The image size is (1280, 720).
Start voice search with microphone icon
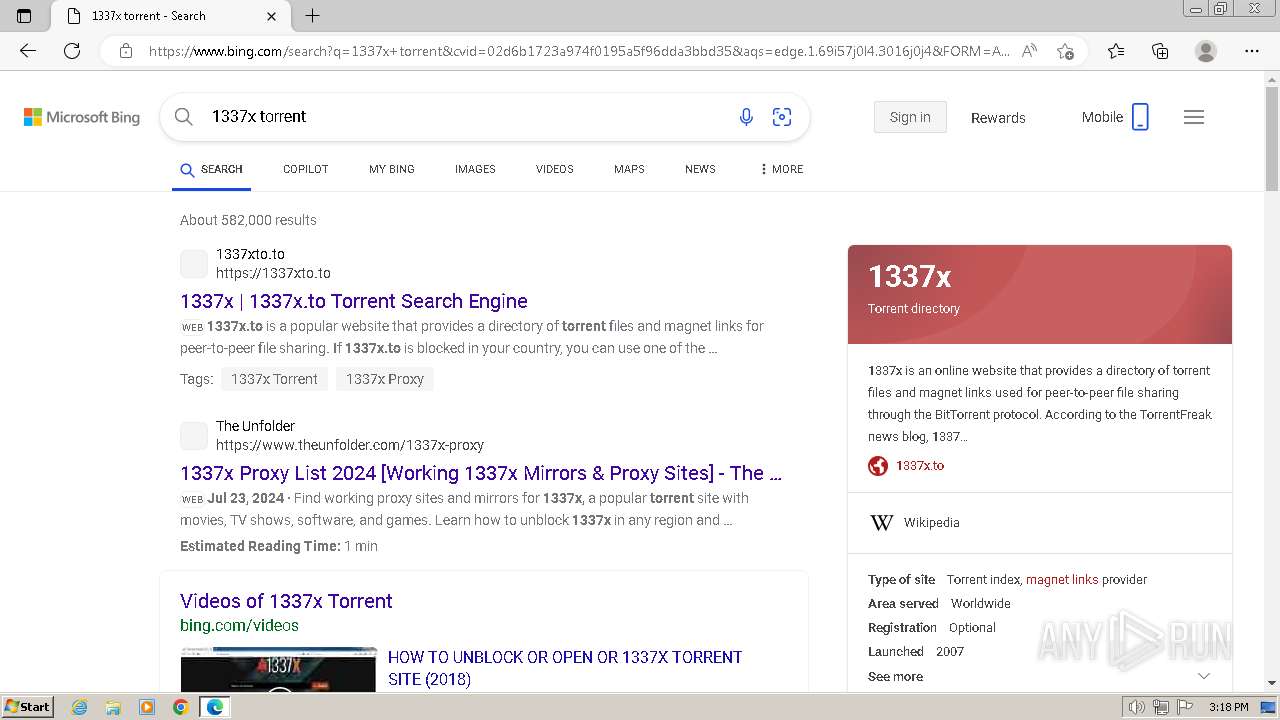(746, 117)
